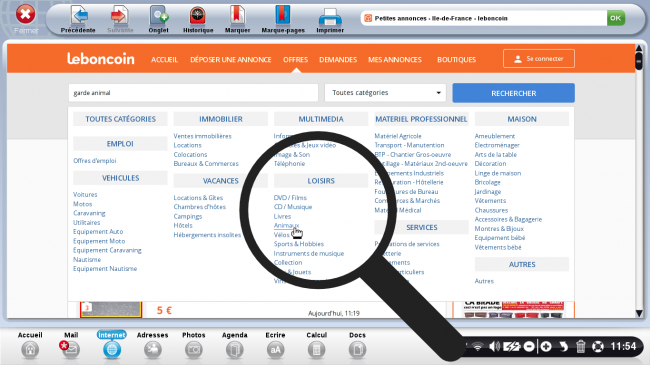The width and height of the screenshot is (650, 365).
Task: Select the TOUTES CATÉGORIES header
Action: point(120,119)
